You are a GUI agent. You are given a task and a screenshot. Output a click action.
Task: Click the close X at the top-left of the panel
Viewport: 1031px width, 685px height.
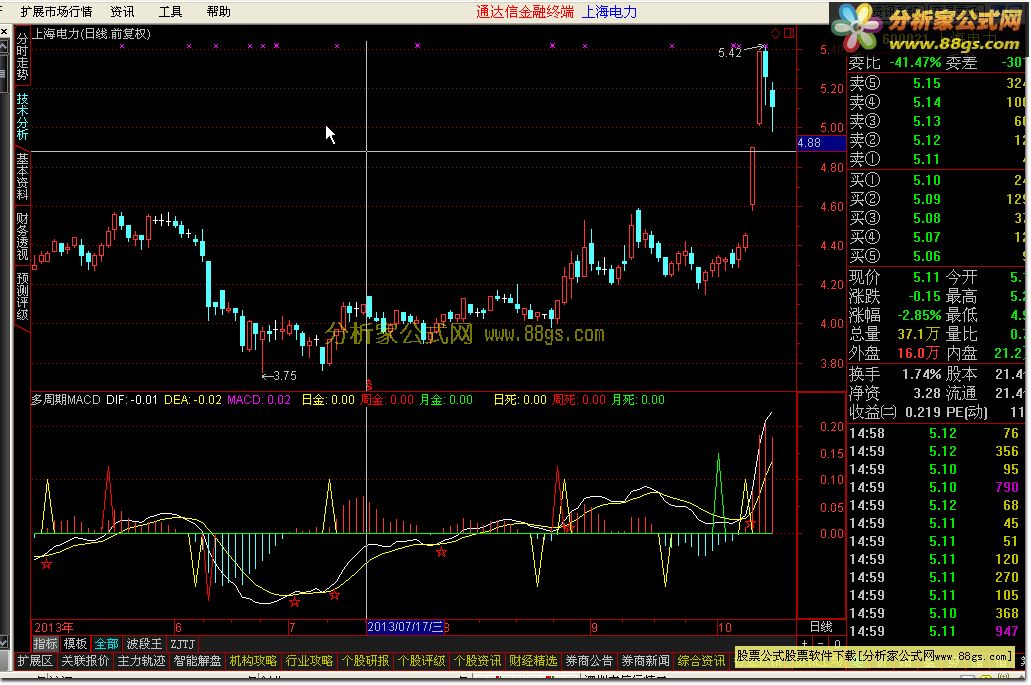[4, 32]
